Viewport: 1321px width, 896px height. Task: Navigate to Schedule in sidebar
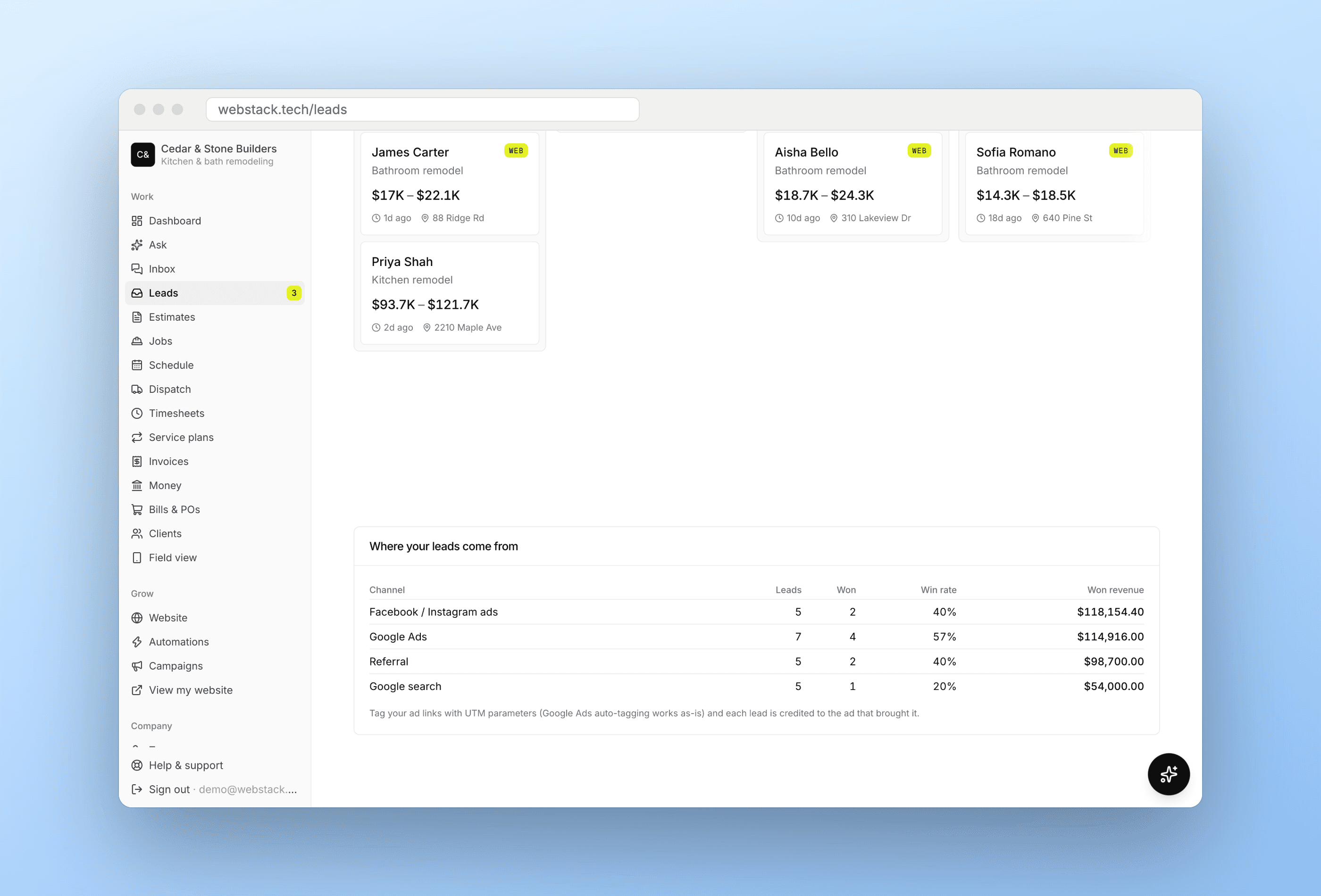tap(214, 365)
